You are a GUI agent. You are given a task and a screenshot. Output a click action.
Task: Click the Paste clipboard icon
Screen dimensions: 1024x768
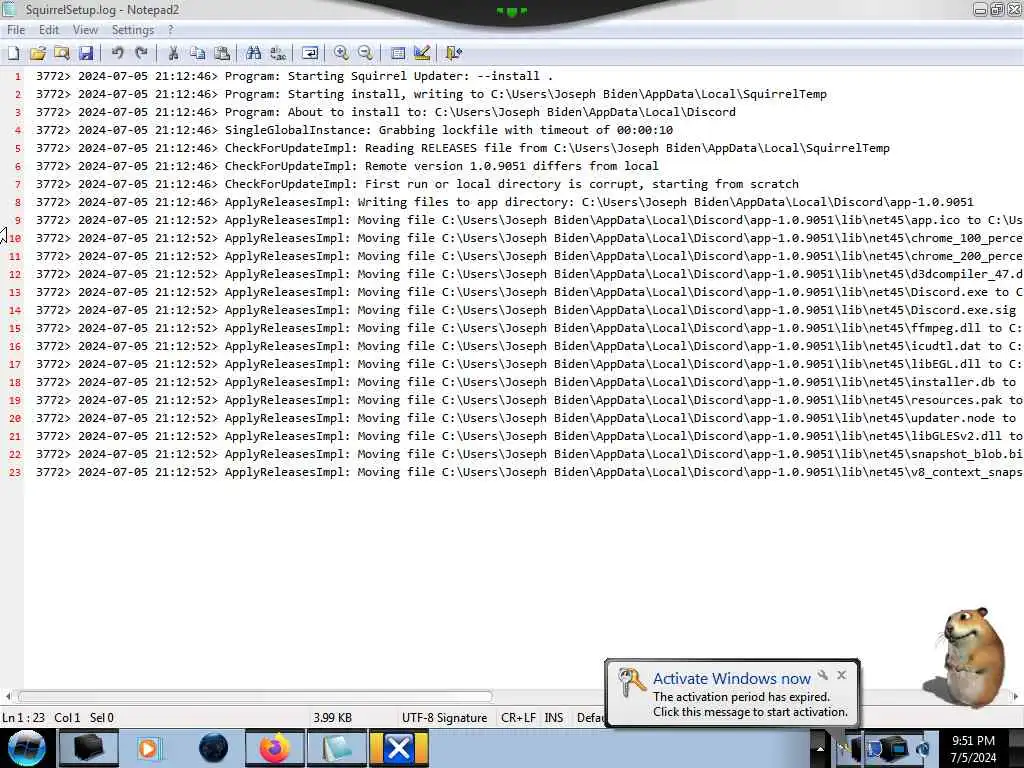point(222,54)
